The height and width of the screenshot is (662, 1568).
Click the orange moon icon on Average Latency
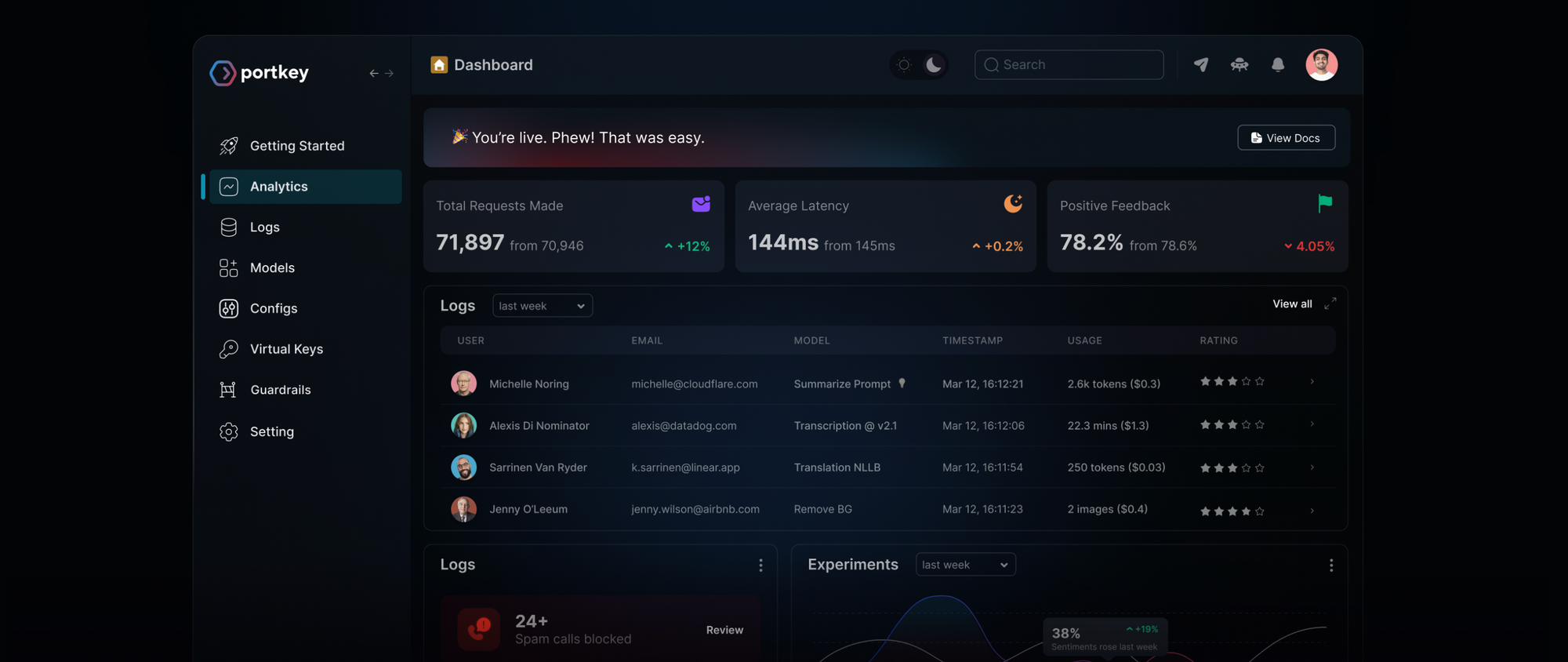click(1013, 204)
